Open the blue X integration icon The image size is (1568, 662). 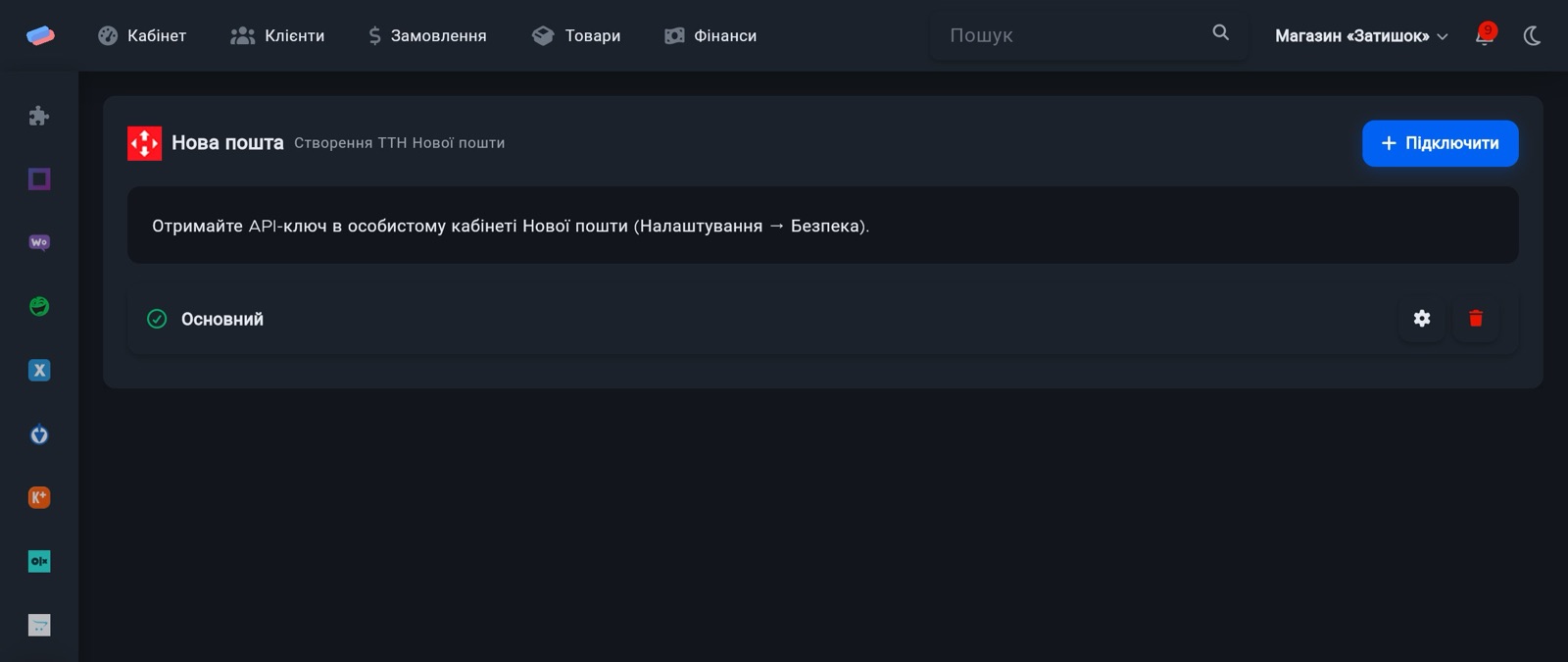click(x=39, y=370)
